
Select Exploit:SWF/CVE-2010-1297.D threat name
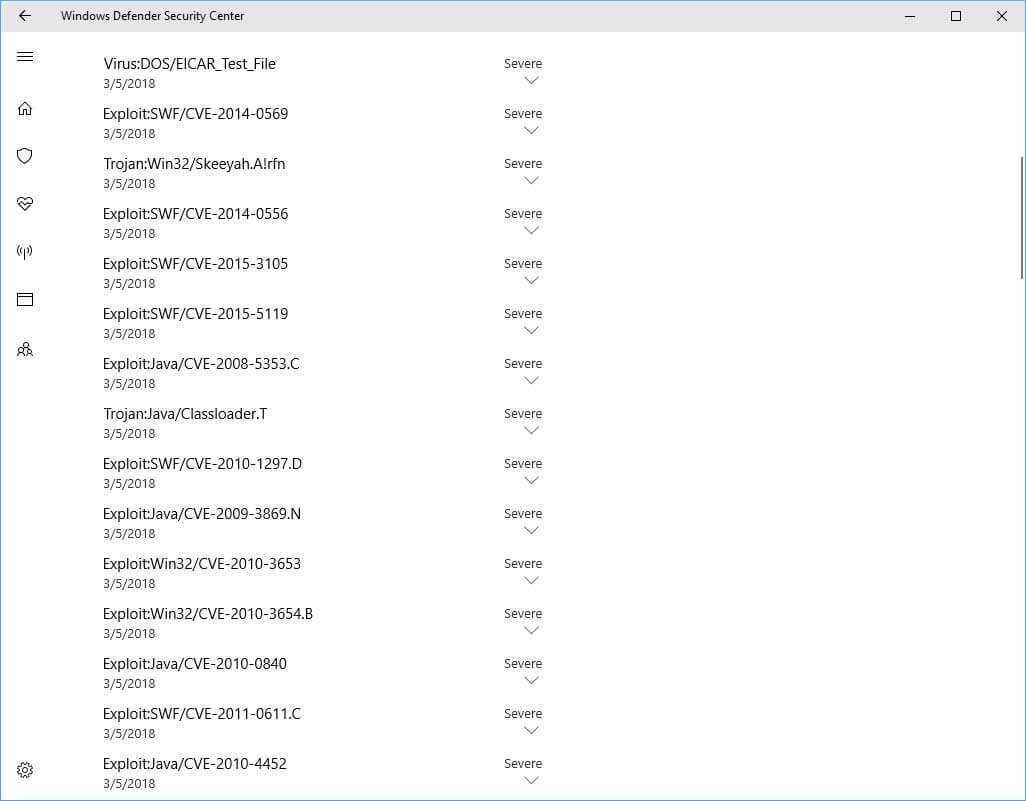203,464
